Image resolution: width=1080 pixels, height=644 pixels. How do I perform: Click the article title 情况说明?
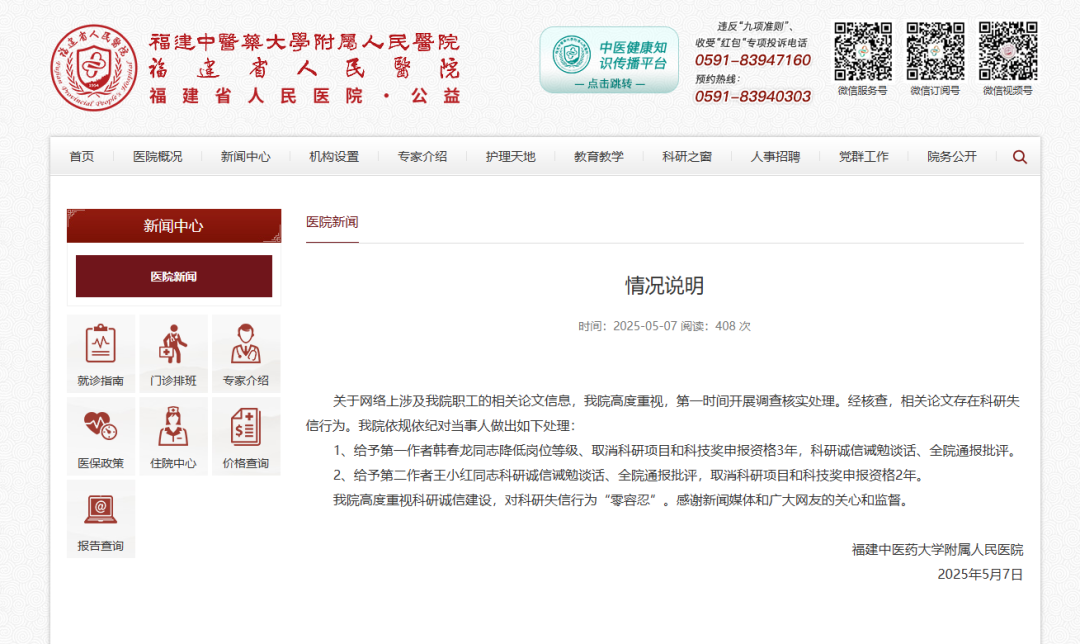[x=664, y=285]
